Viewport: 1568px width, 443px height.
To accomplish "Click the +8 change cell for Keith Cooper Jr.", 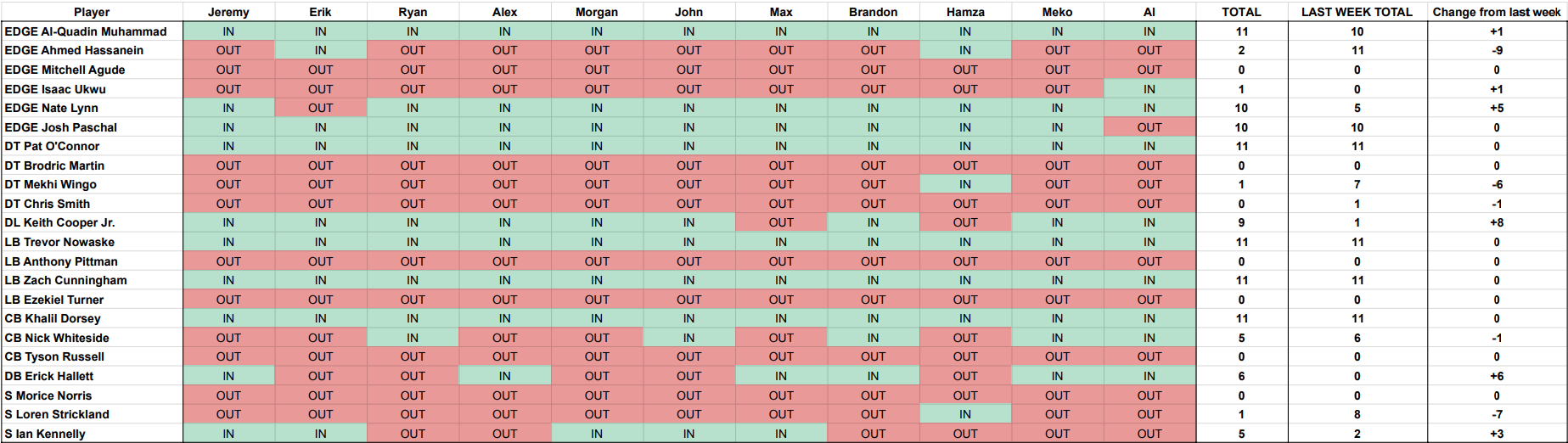I will 1496,222.
